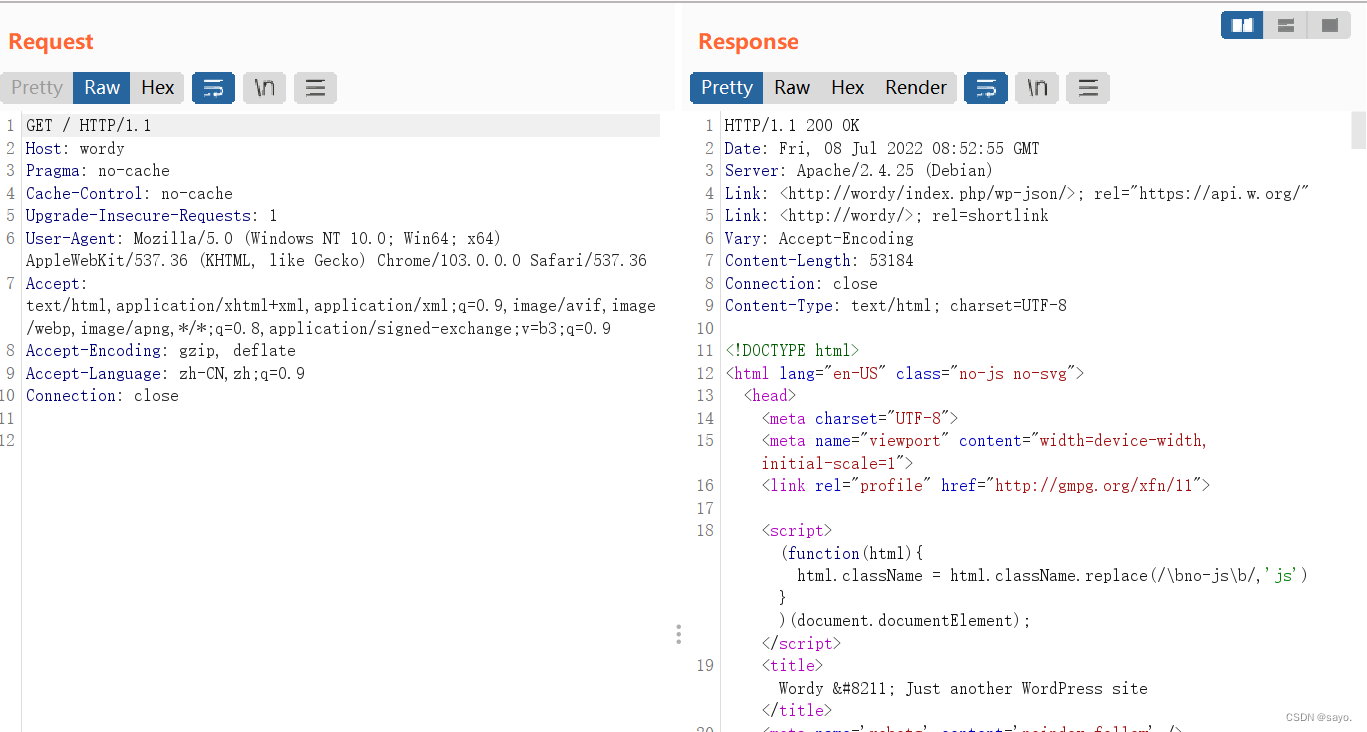
Task: Toggle non-printable characters in Request panel
Action: point(264,88)
